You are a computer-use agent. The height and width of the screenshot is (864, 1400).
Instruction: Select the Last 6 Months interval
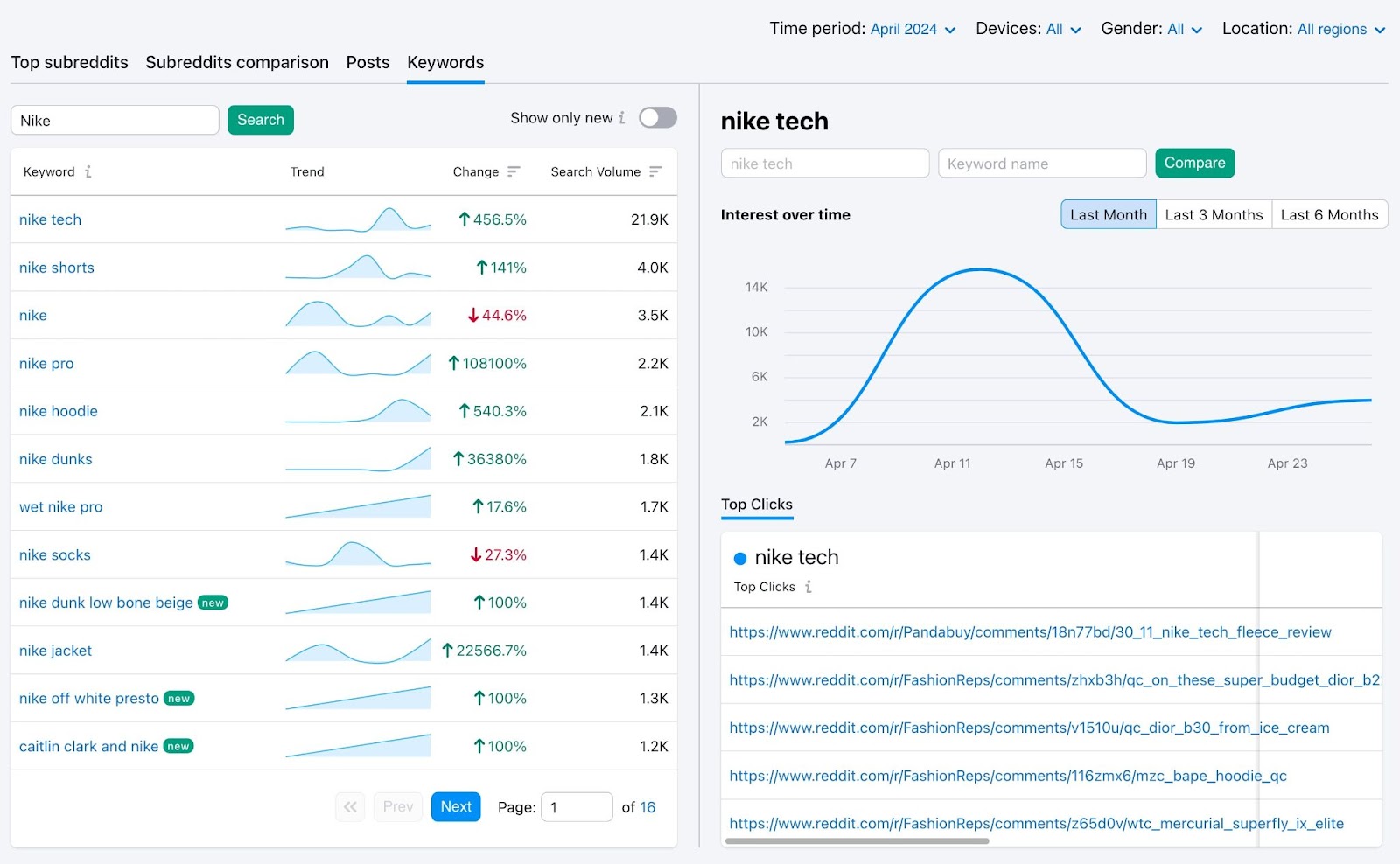tap(1329, 214)
